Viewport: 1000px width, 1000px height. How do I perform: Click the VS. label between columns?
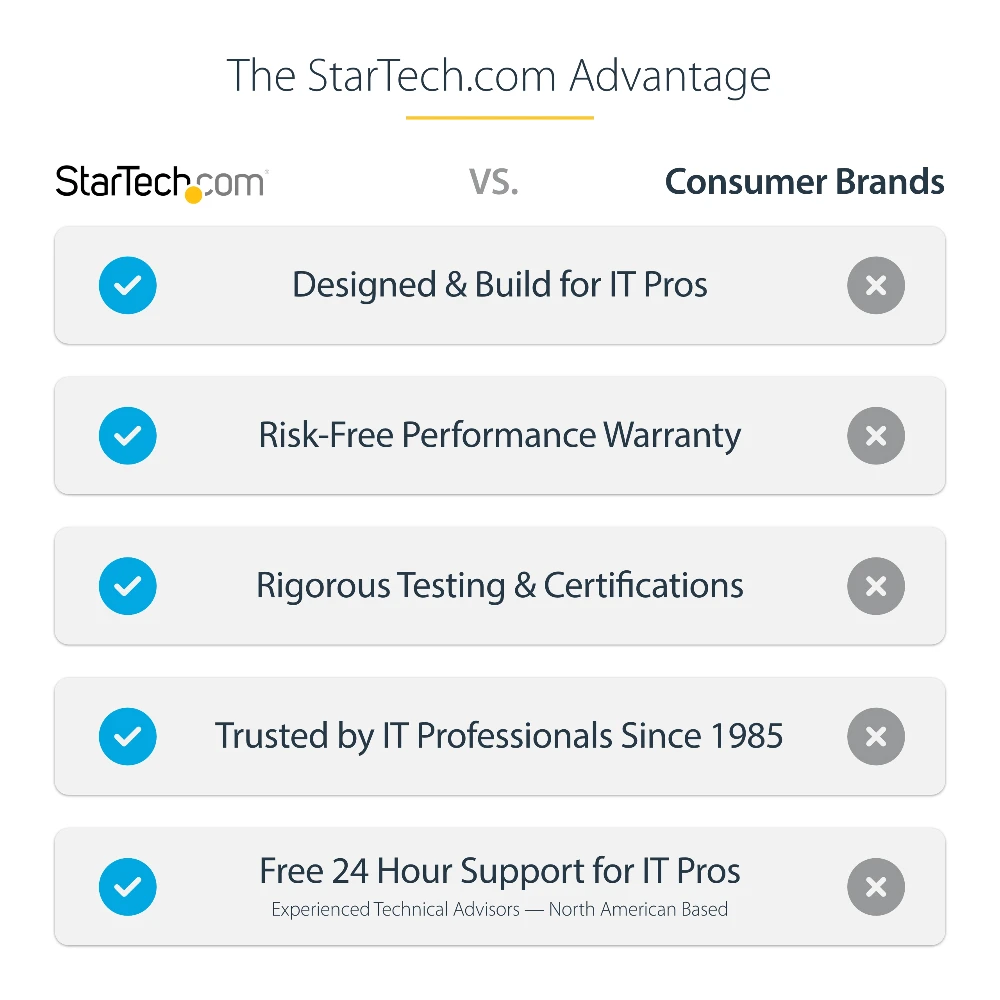pos(494,183)
